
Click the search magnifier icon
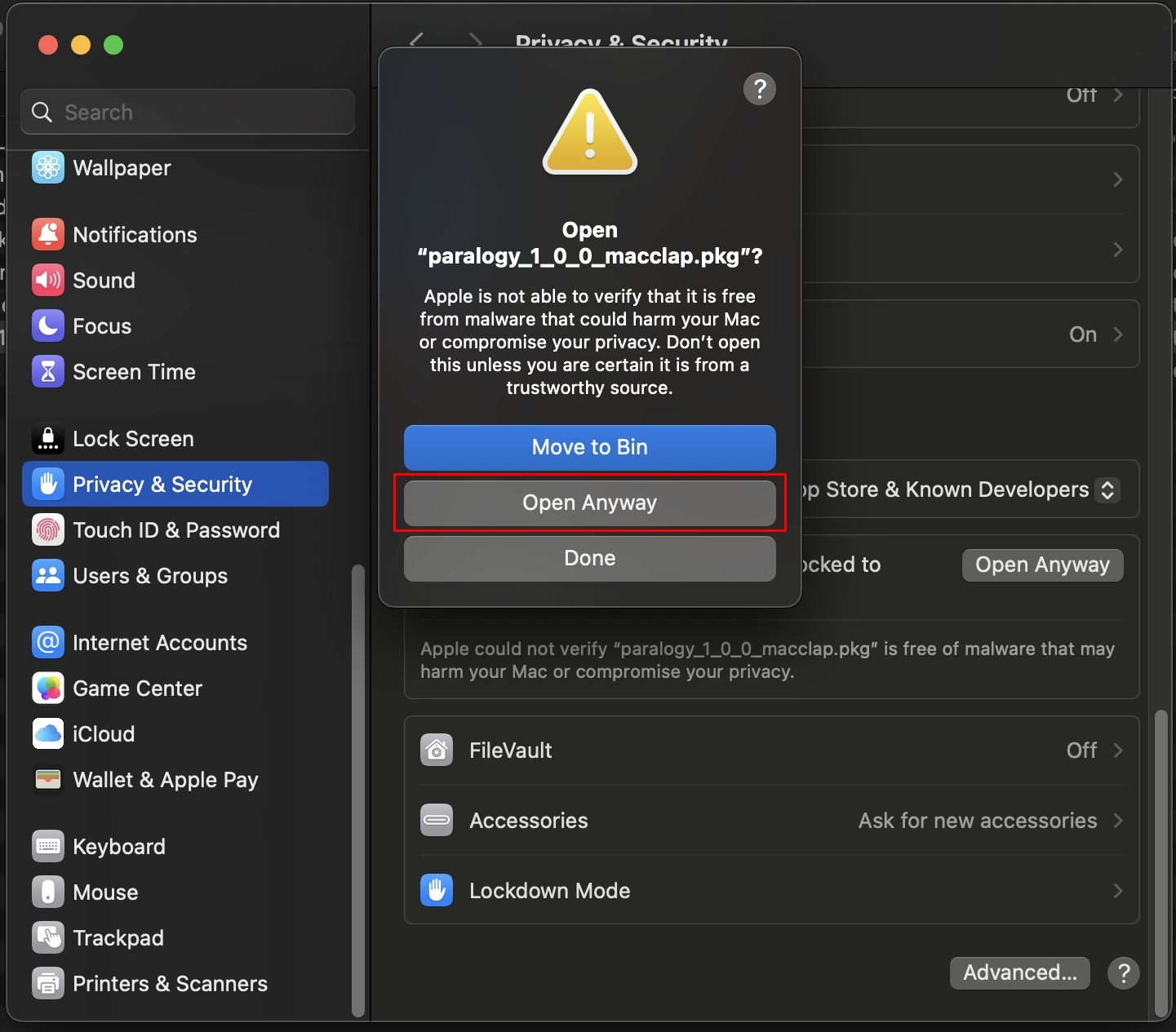[x=42, y=113]
